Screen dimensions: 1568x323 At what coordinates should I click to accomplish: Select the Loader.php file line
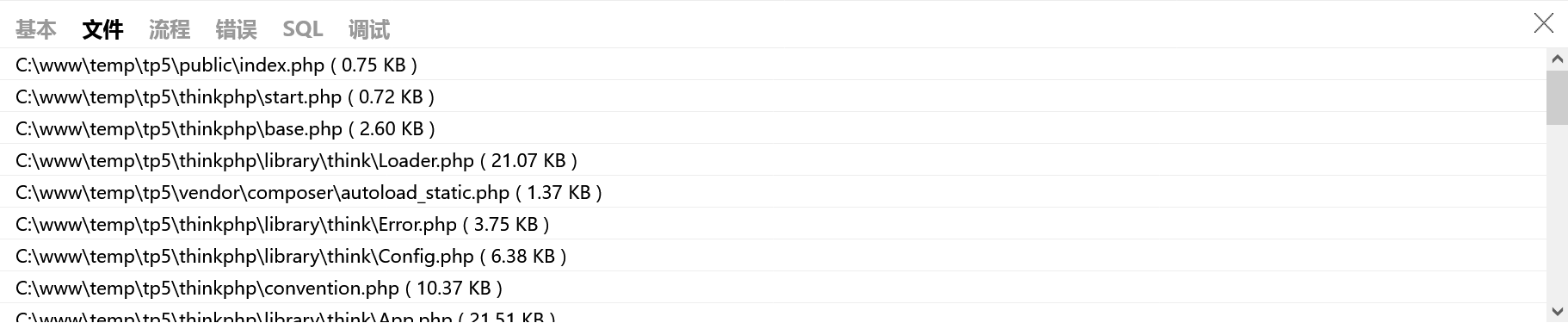coord(773,160)
